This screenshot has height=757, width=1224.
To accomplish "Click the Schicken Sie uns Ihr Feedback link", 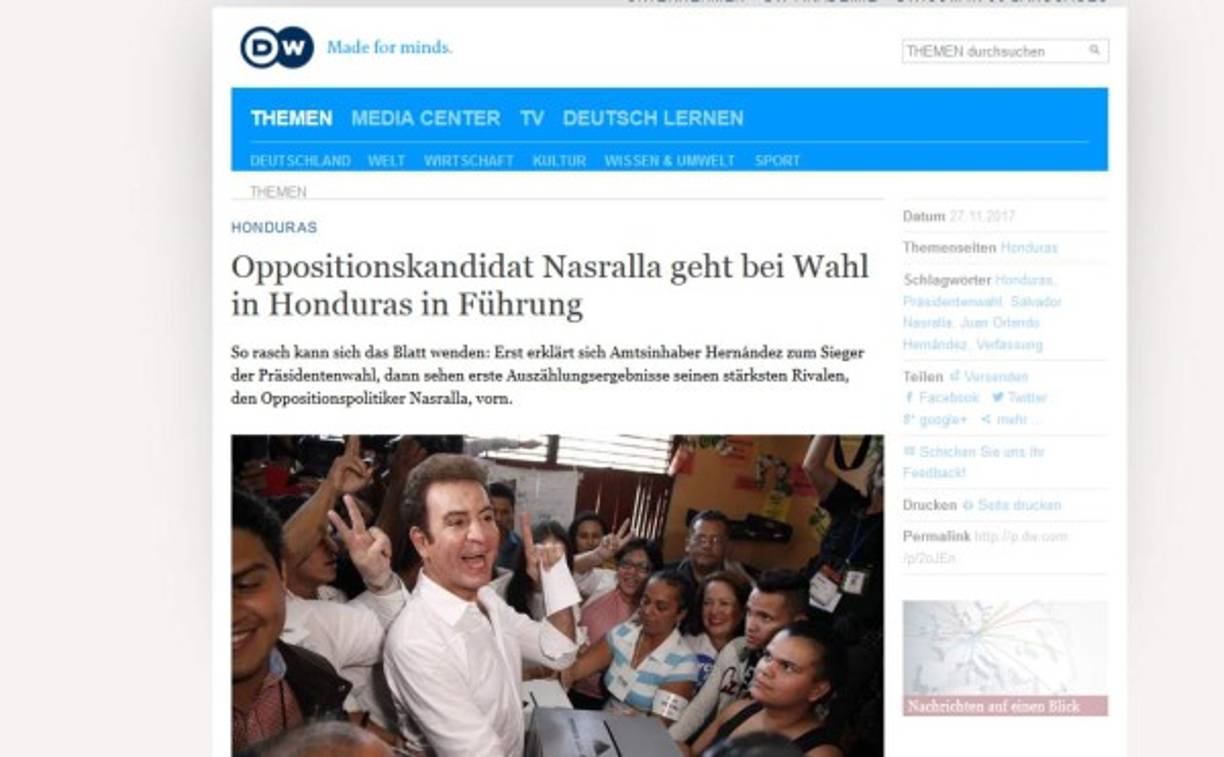I will point(973,462).
